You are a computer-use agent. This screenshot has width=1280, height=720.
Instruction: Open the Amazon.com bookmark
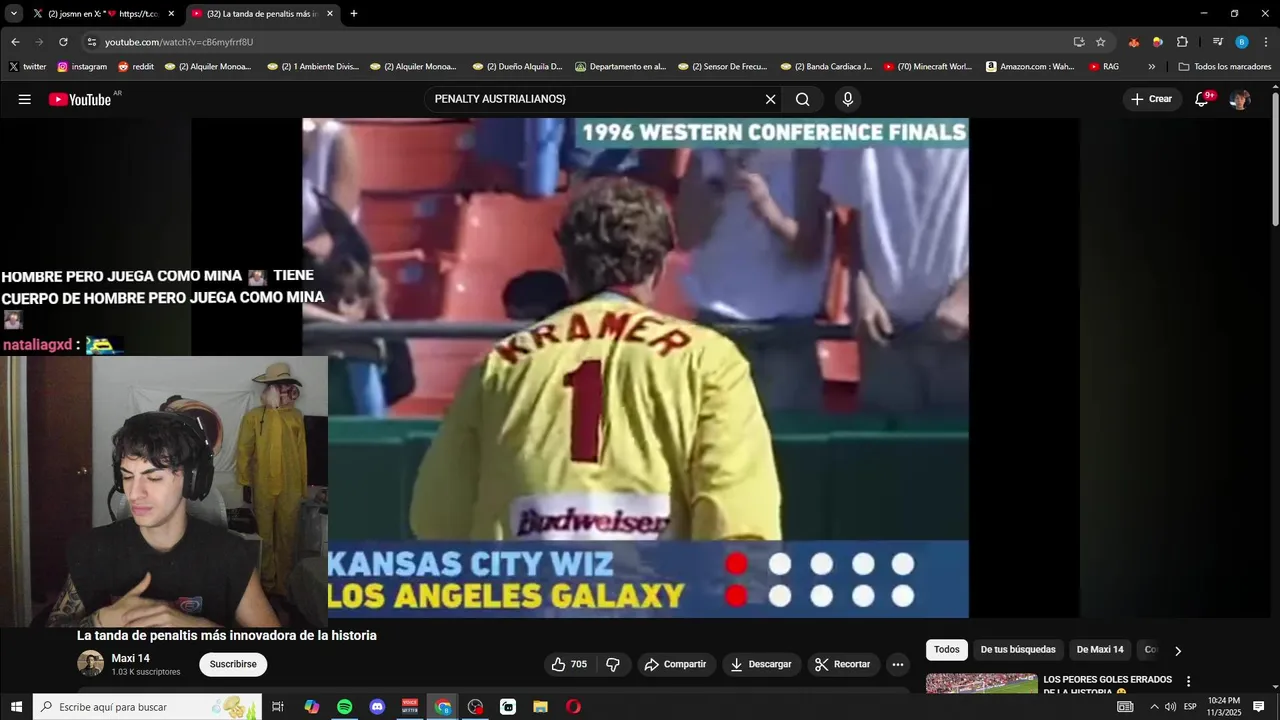1030,67
